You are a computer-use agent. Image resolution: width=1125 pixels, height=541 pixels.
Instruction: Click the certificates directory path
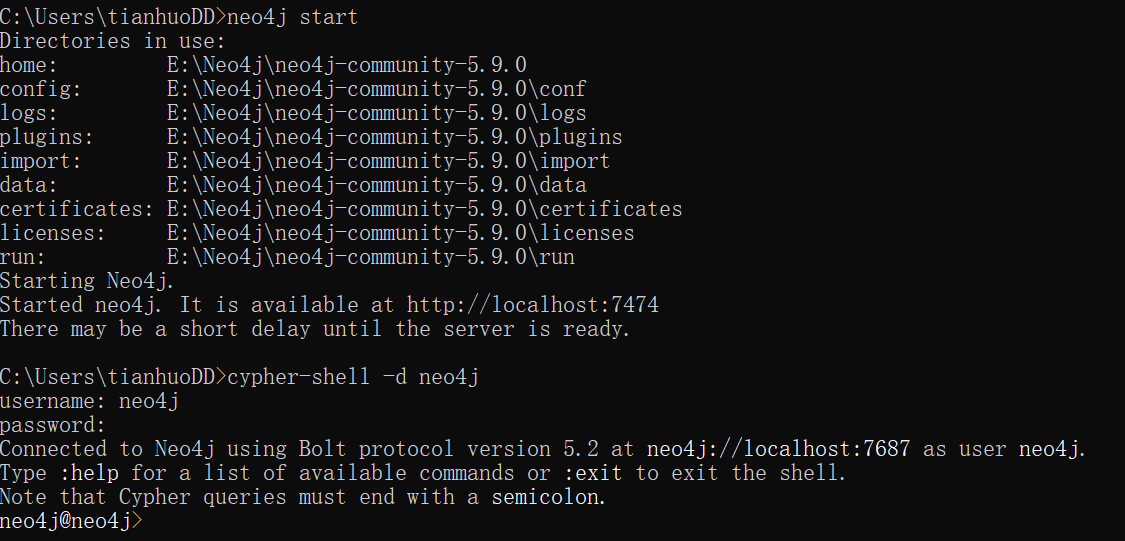[424, 209]
